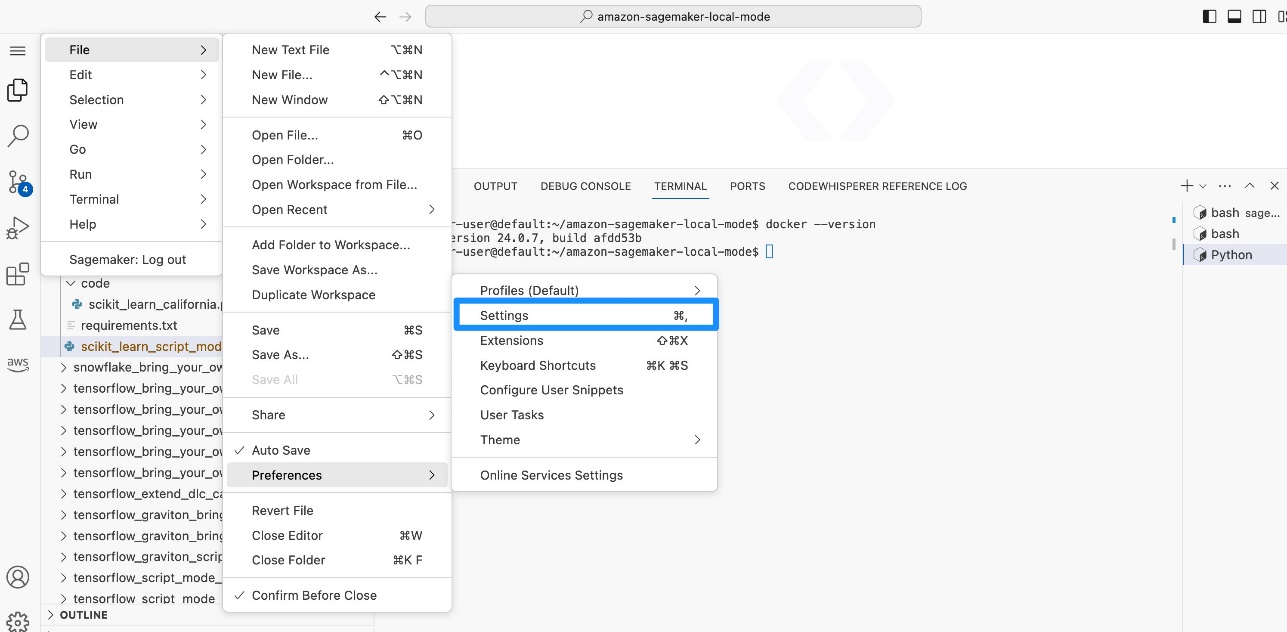Image resolution: width=1287 pixels, height=632 pixels.
Task: Click the amazon-sagemaker-local-mode search box
Action: pyautogui.click(x=673, y=16)
